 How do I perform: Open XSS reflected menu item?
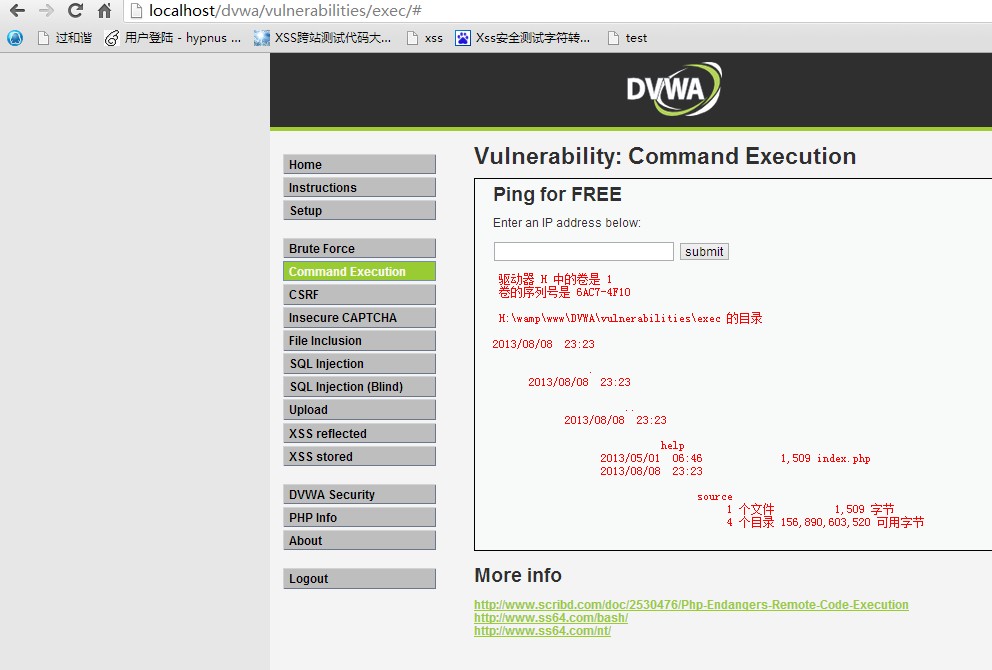(x=359, y=433)
